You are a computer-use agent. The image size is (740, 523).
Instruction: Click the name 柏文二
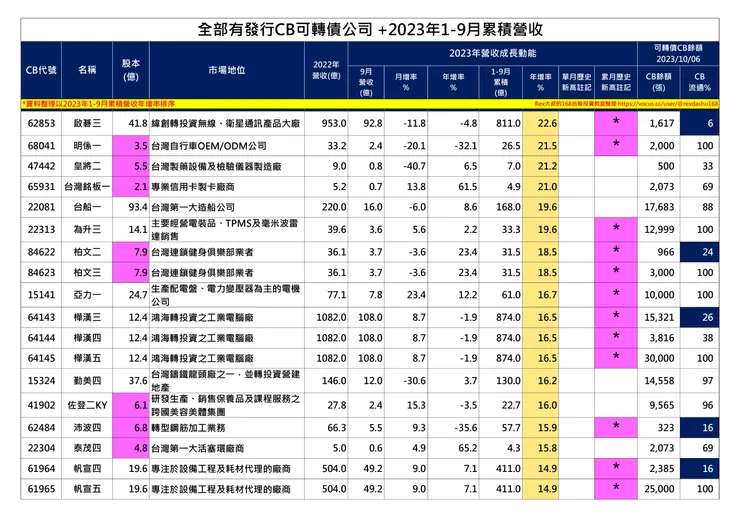pos(87,252)
